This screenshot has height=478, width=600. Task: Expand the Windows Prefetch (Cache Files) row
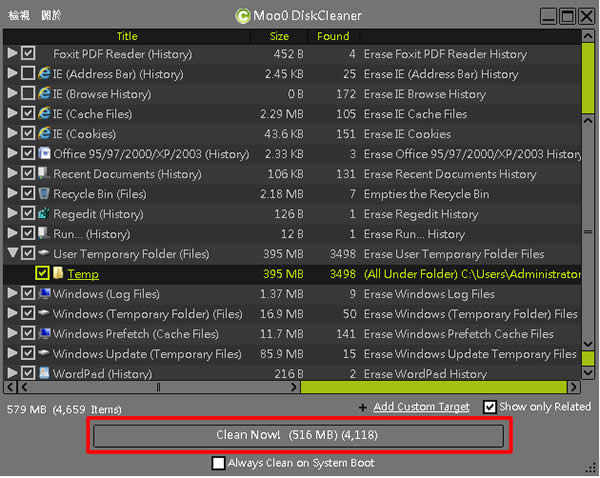coord(12,333)
